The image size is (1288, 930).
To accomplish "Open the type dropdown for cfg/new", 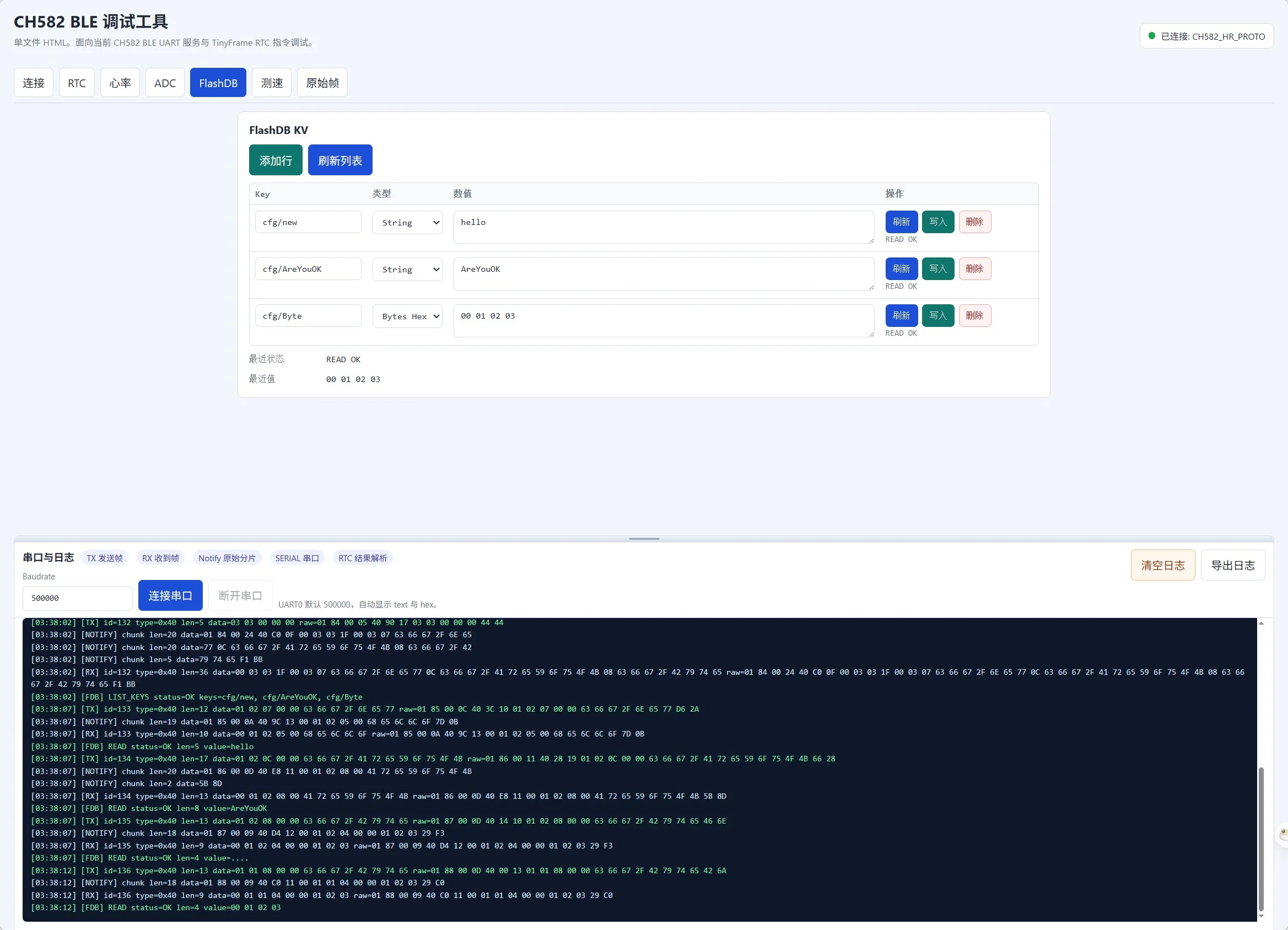I will pos(407,223).
